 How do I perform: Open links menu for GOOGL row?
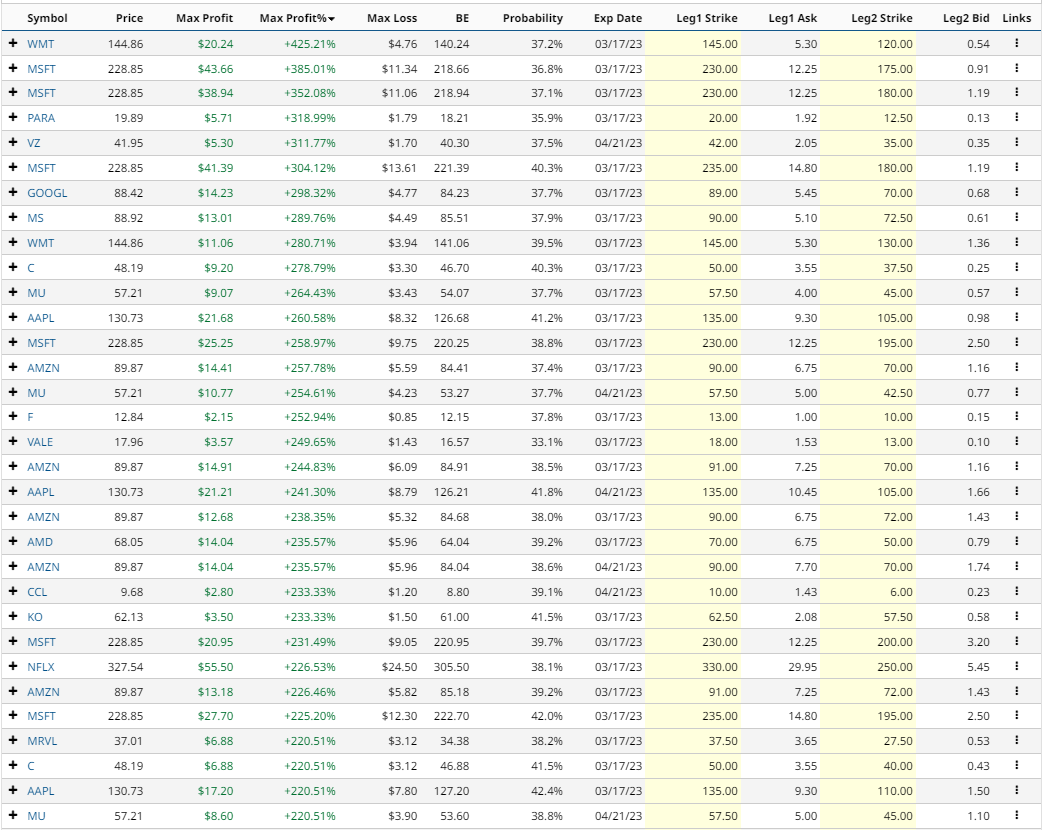coord(1017,192)
